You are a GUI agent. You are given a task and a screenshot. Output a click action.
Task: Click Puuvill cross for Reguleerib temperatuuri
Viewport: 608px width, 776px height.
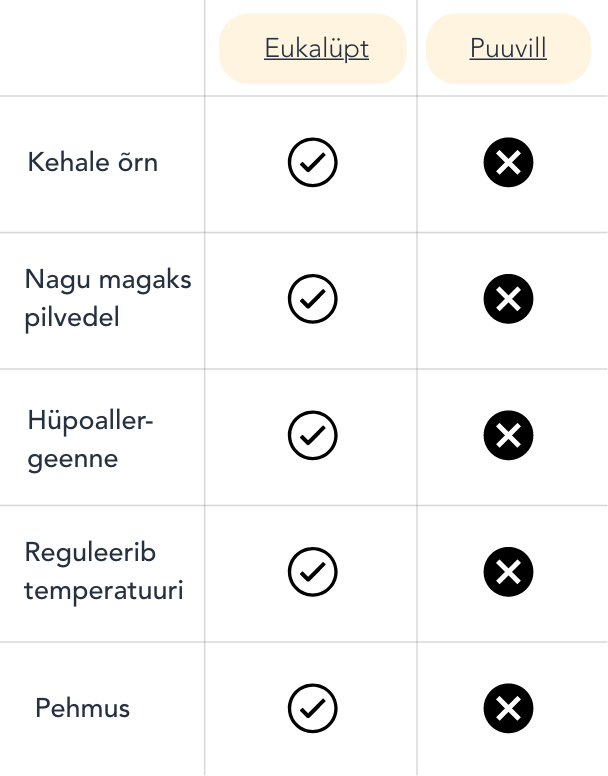pyautogui.click(x=509, y=572)
